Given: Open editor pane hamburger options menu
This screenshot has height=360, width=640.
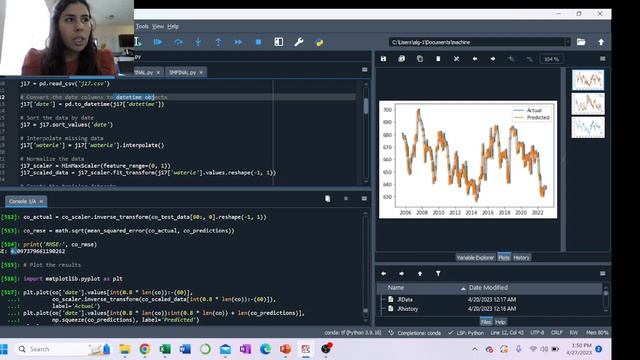Looking at the screenshot, I should (x=364, y=70).
